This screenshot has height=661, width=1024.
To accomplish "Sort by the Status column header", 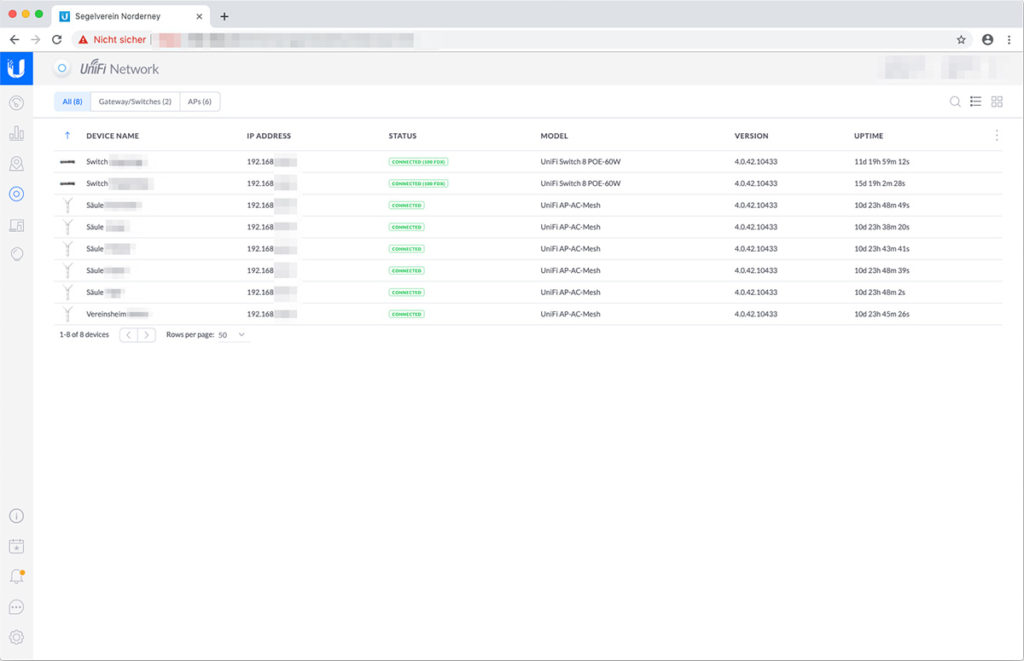I will (402, 136).
